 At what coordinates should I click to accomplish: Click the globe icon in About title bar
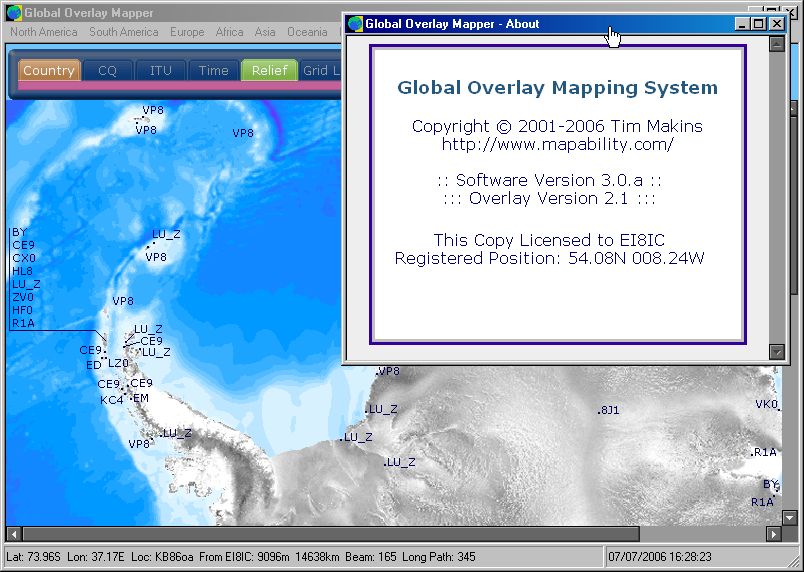click(355, 24)
